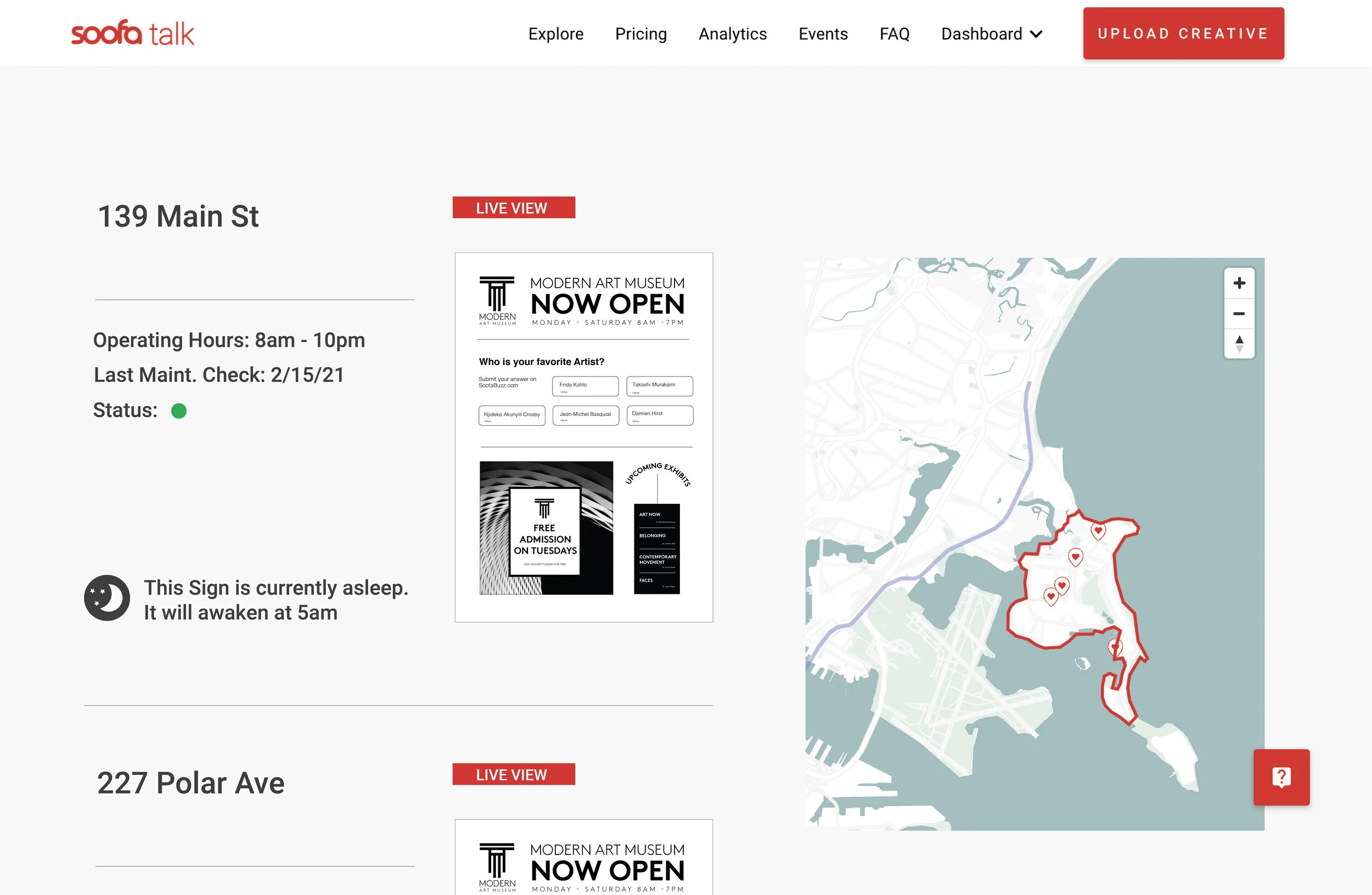
Task: Open Live View for 227 Polar Ave
Action: tap(513, 775)
